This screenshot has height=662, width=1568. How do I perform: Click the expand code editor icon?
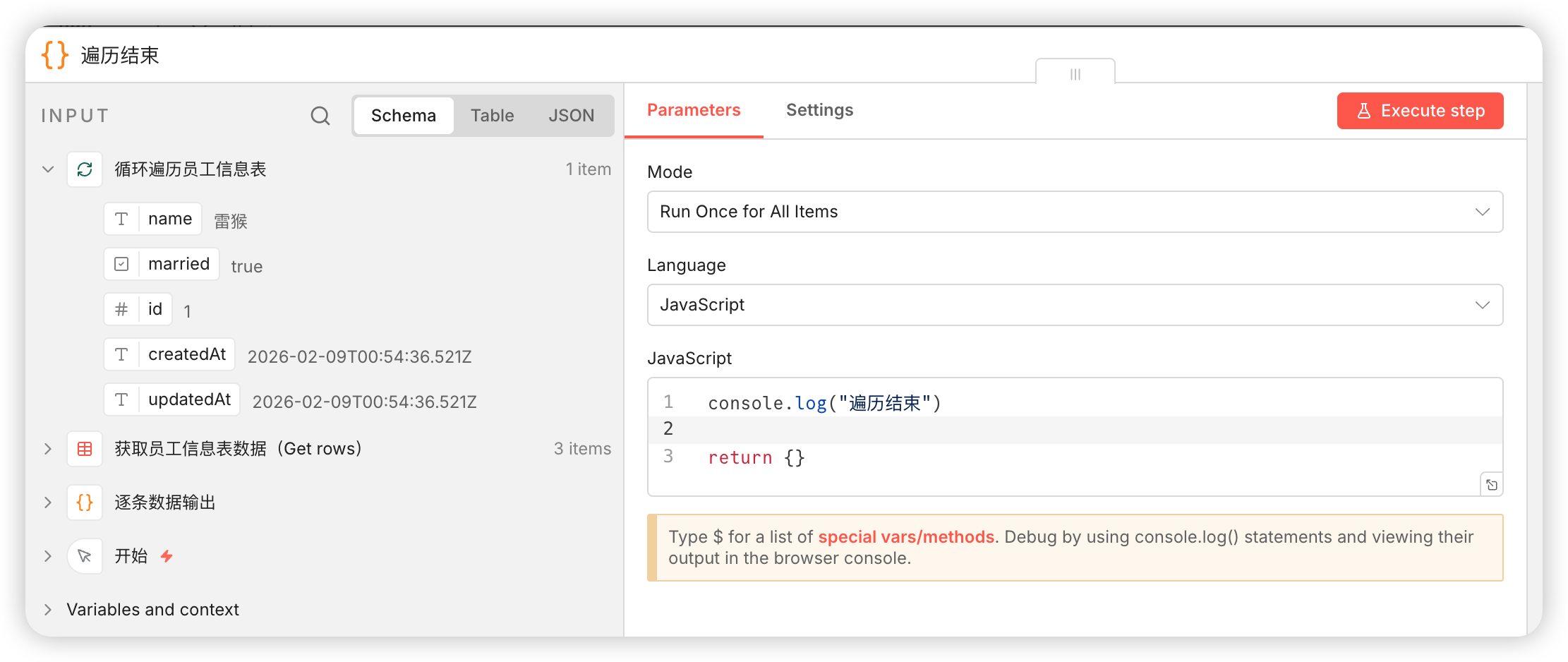point(1491,485)
